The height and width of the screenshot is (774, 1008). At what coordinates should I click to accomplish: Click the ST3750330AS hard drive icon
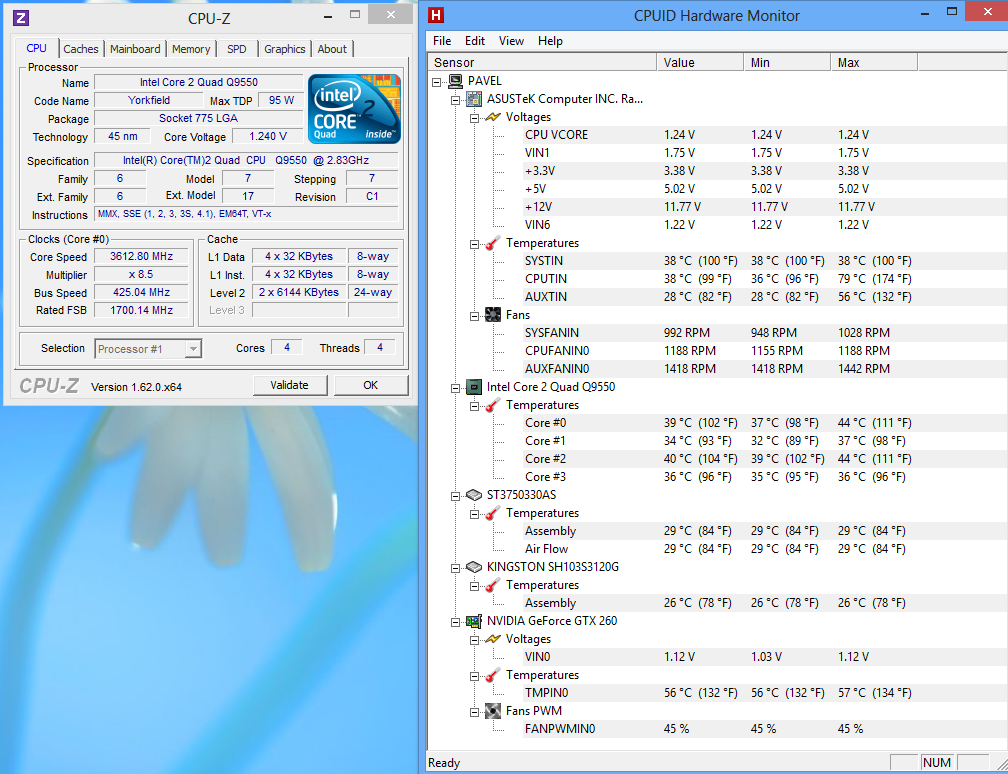tap(474, 495)
